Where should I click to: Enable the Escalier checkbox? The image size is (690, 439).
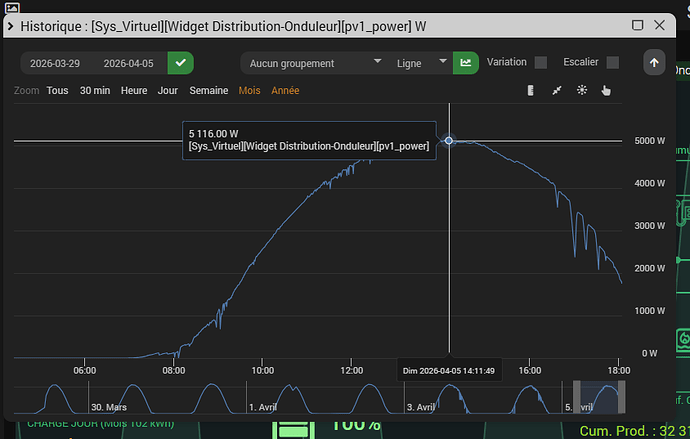(x=613, y=62)
